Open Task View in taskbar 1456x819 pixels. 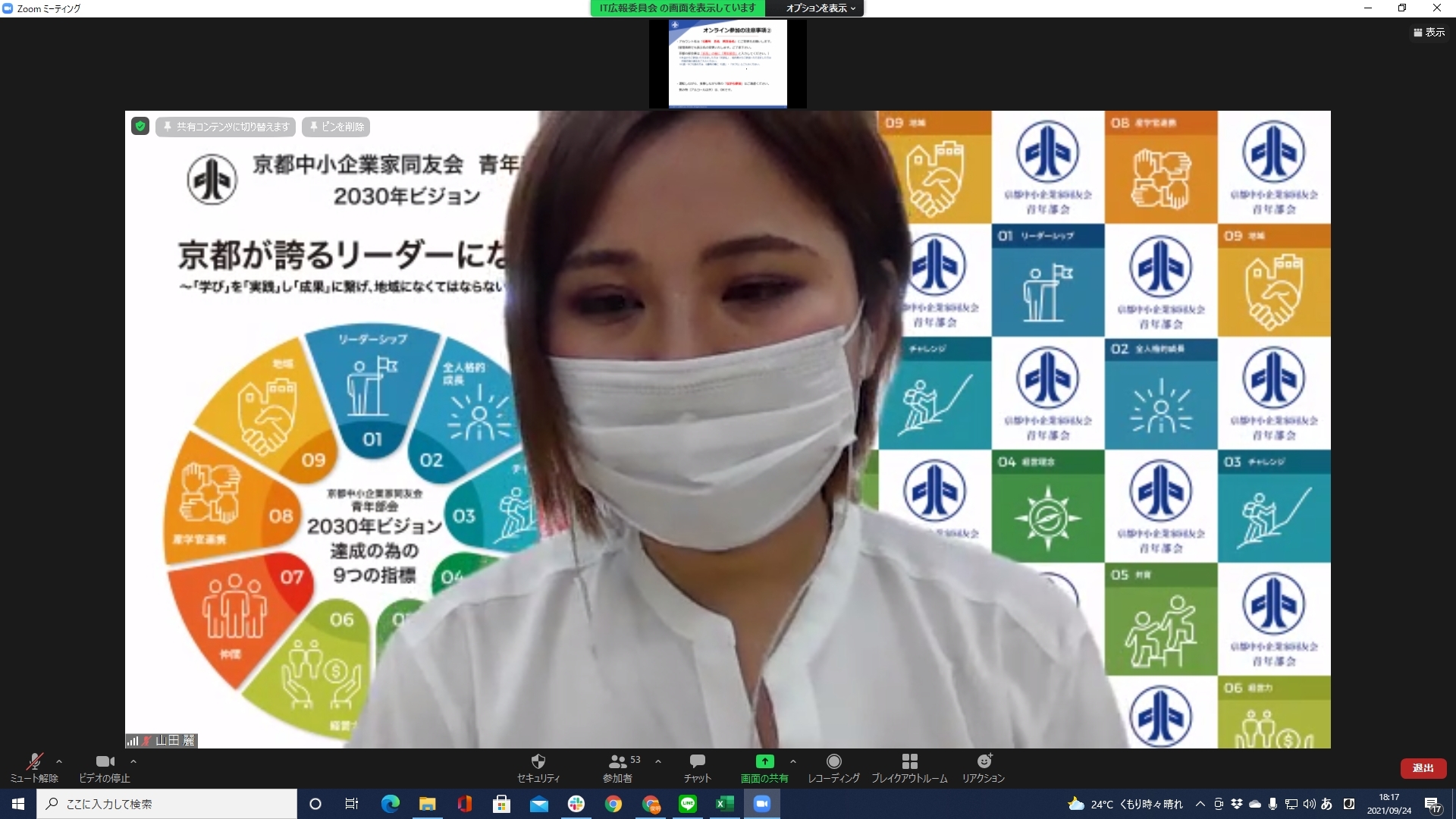pos(352,804)
